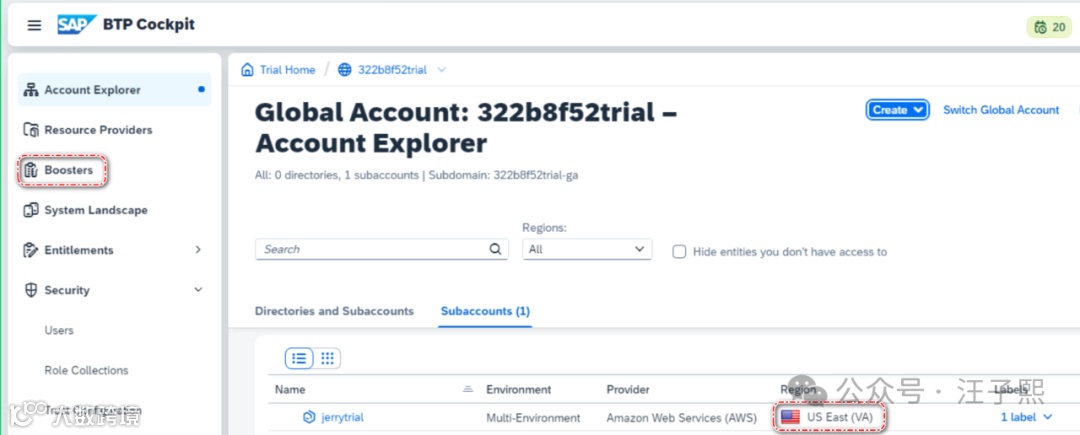Click the Boosters icon in sidebar

[30, 170]
